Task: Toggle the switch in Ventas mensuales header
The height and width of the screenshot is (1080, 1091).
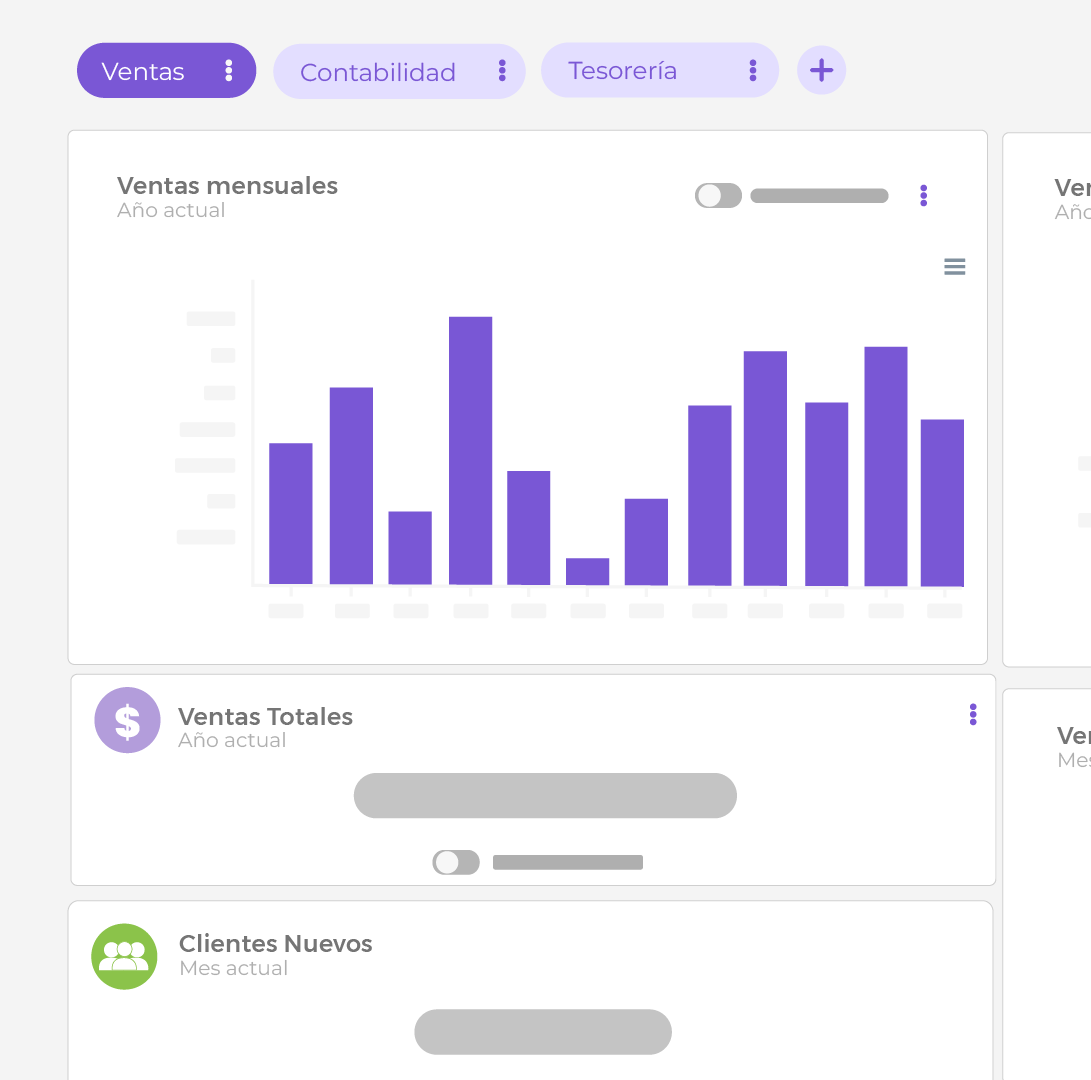Action: click(x=718, y=196)
